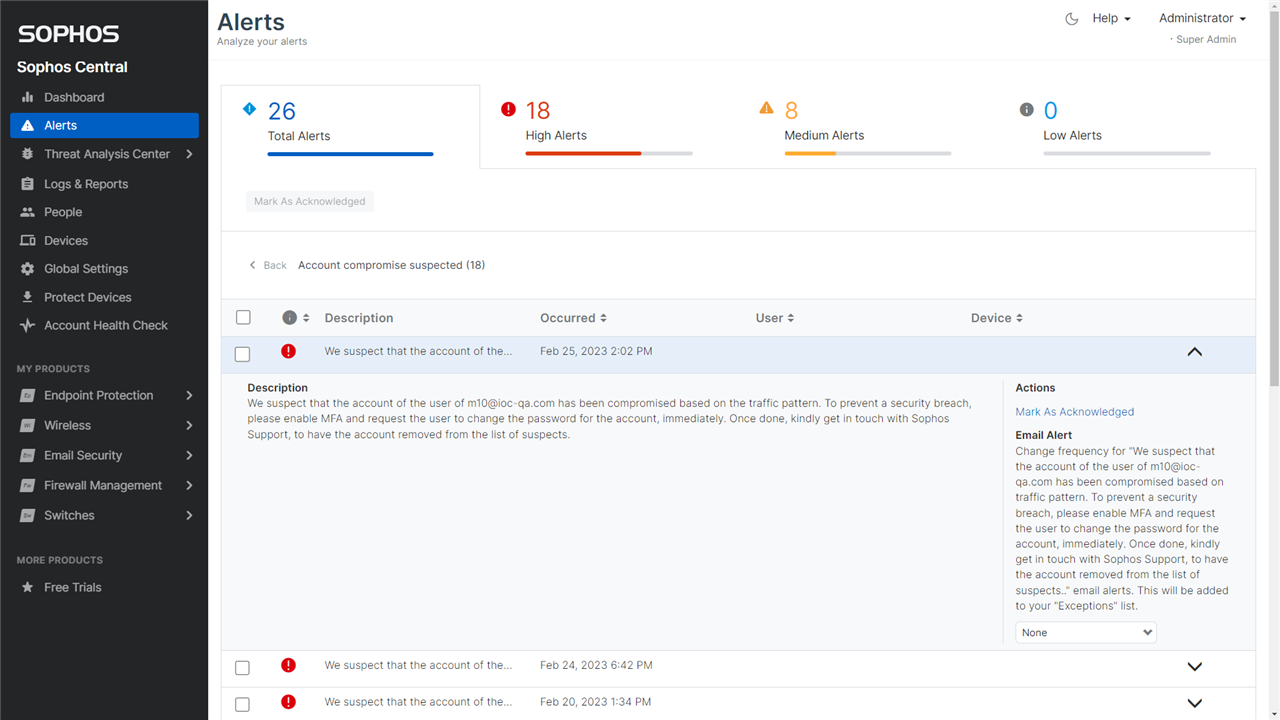Image resolution: width=1280 pixels, height=720 pixels.
Task: Select the Low Alerts tab
Action: click(1126, 126)
